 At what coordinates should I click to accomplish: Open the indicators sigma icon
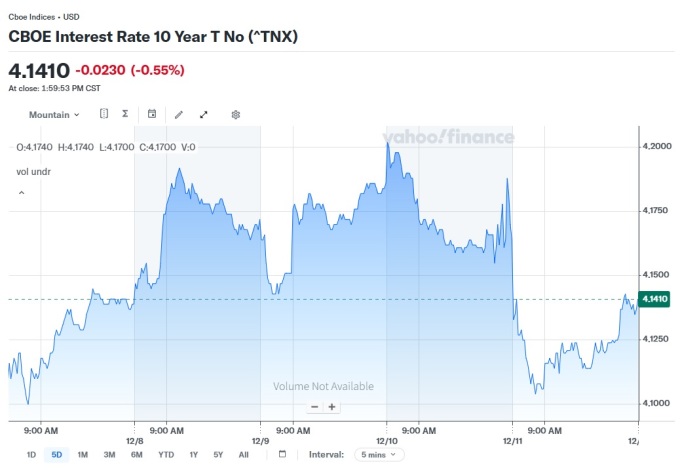pyautogui.click(x=125, y=114)
